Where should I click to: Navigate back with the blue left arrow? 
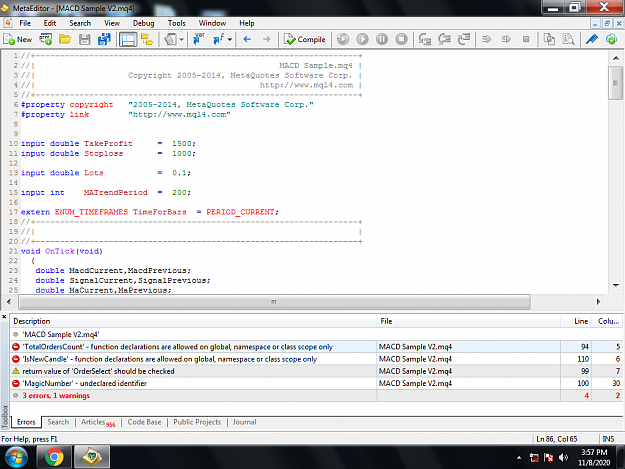(x=247, y=39)
